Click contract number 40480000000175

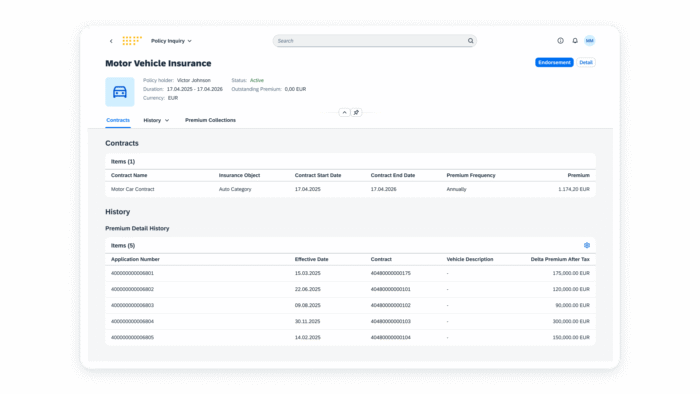click(x=391, y=273)
